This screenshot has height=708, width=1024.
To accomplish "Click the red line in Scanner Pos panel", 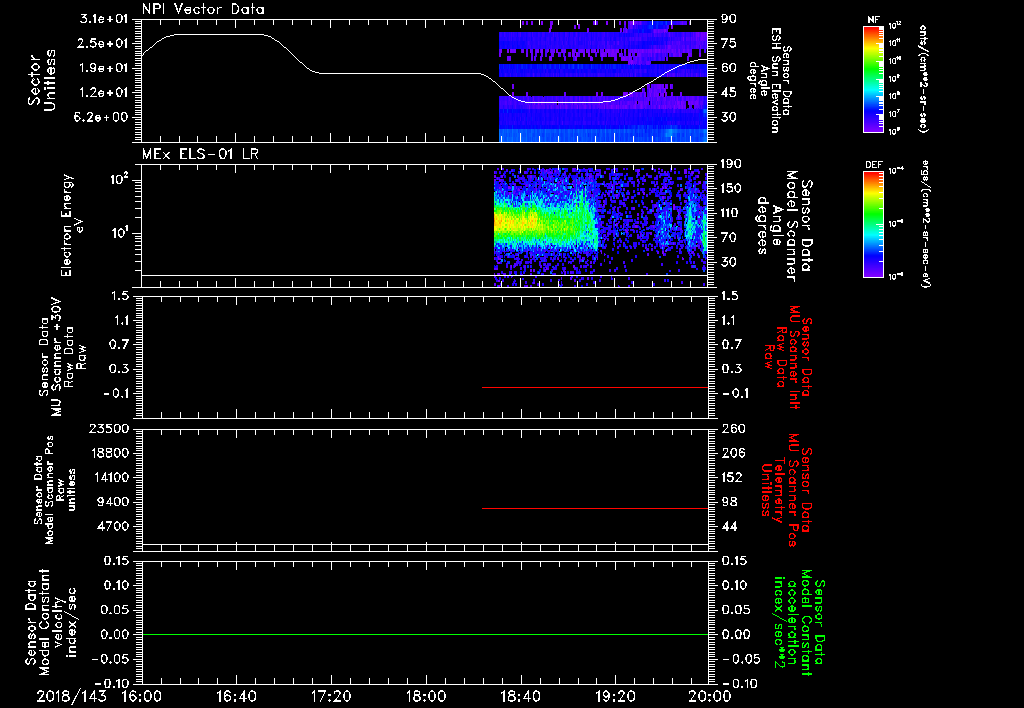I will 595,508.
